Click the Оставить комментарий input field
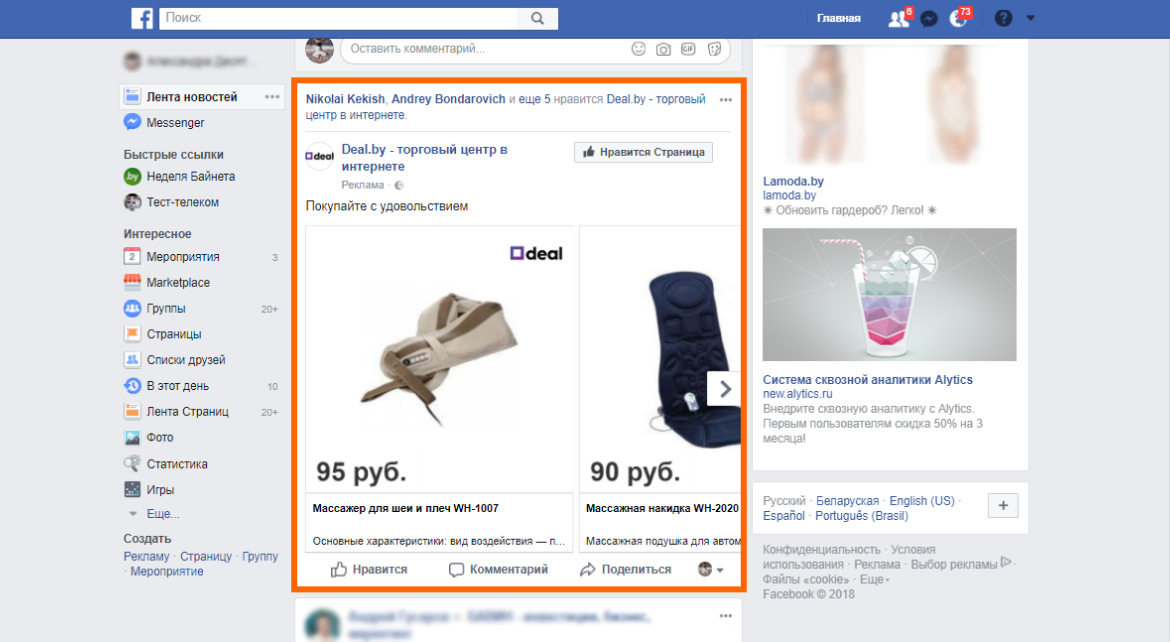The image size is (1170, 642). pos(485,49)
